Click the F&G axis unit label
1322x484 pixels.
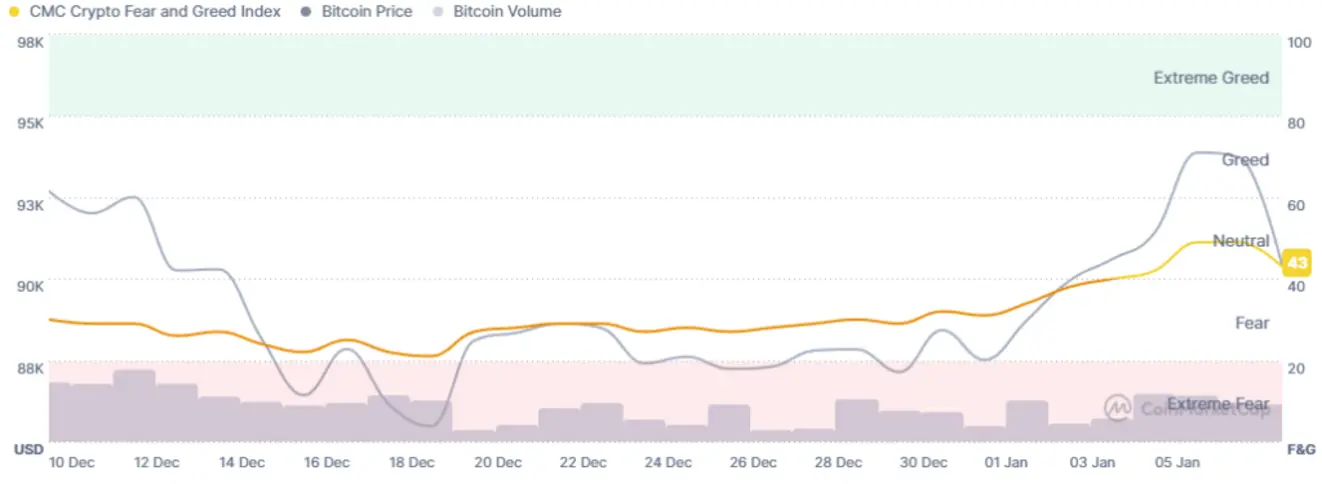tap(1300, 450)
